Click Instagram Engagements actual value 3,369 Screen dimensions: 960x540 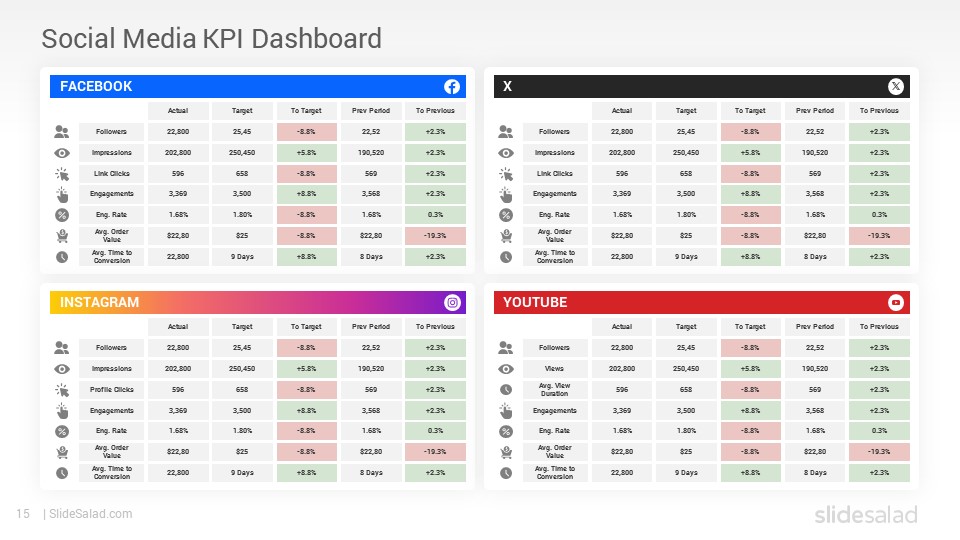point(178,411)
